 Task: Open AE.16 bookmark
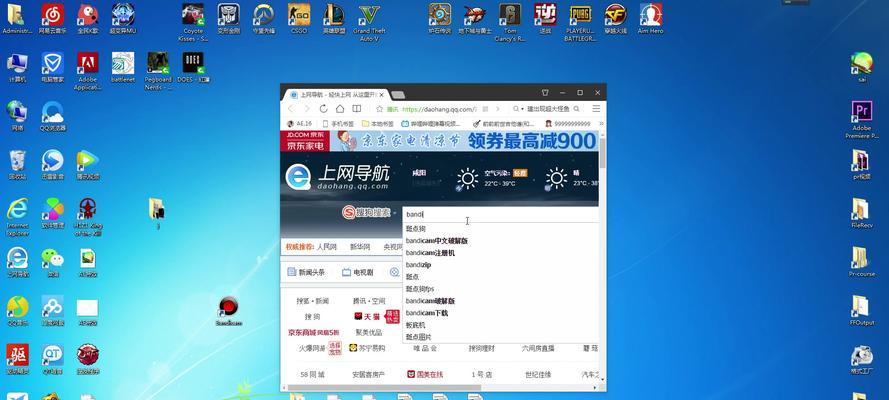pyautogui.click(x=300, y=124)
